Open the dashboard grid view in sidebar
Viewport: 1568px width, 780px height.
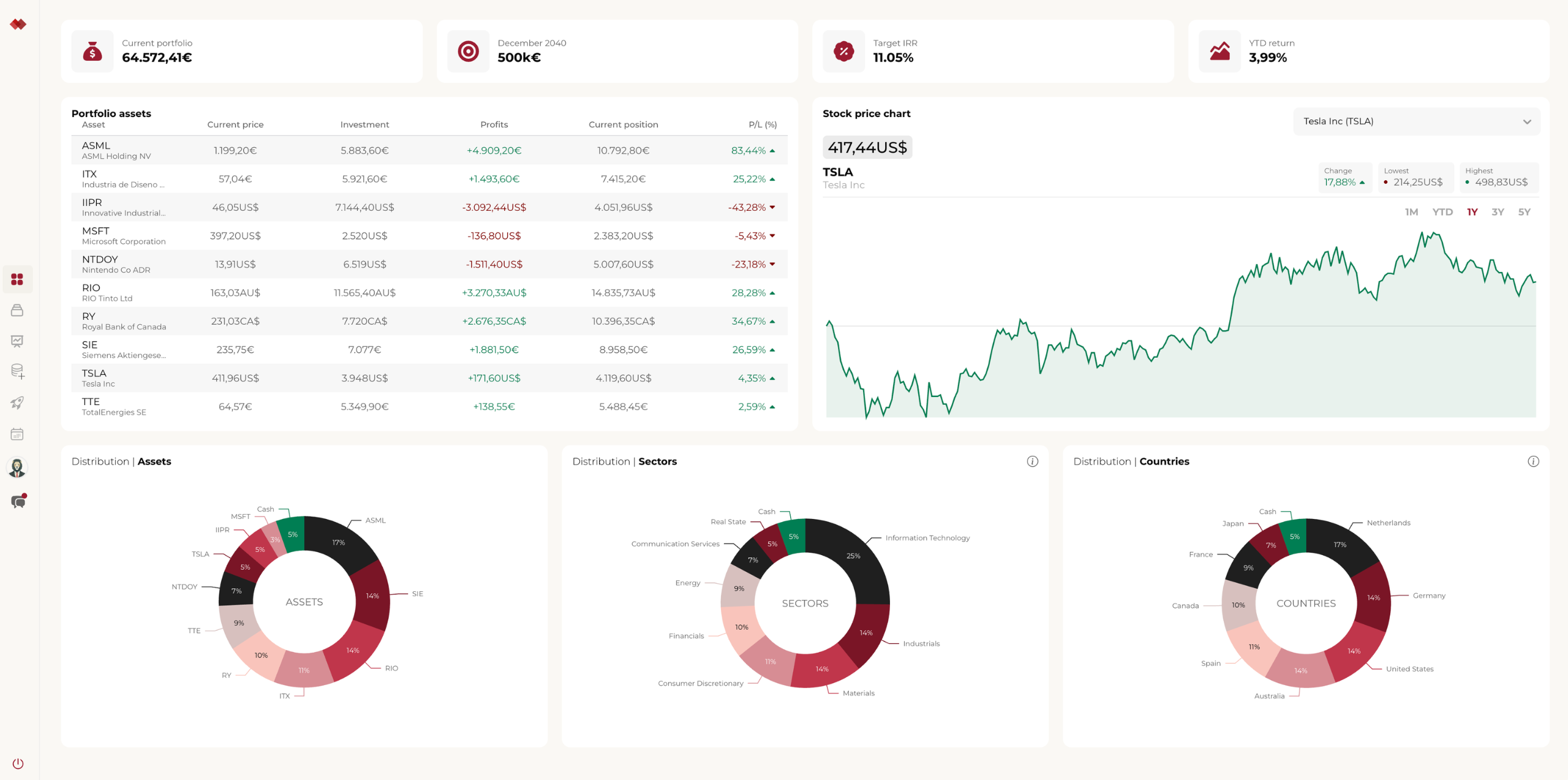click(x=17, y=279)
